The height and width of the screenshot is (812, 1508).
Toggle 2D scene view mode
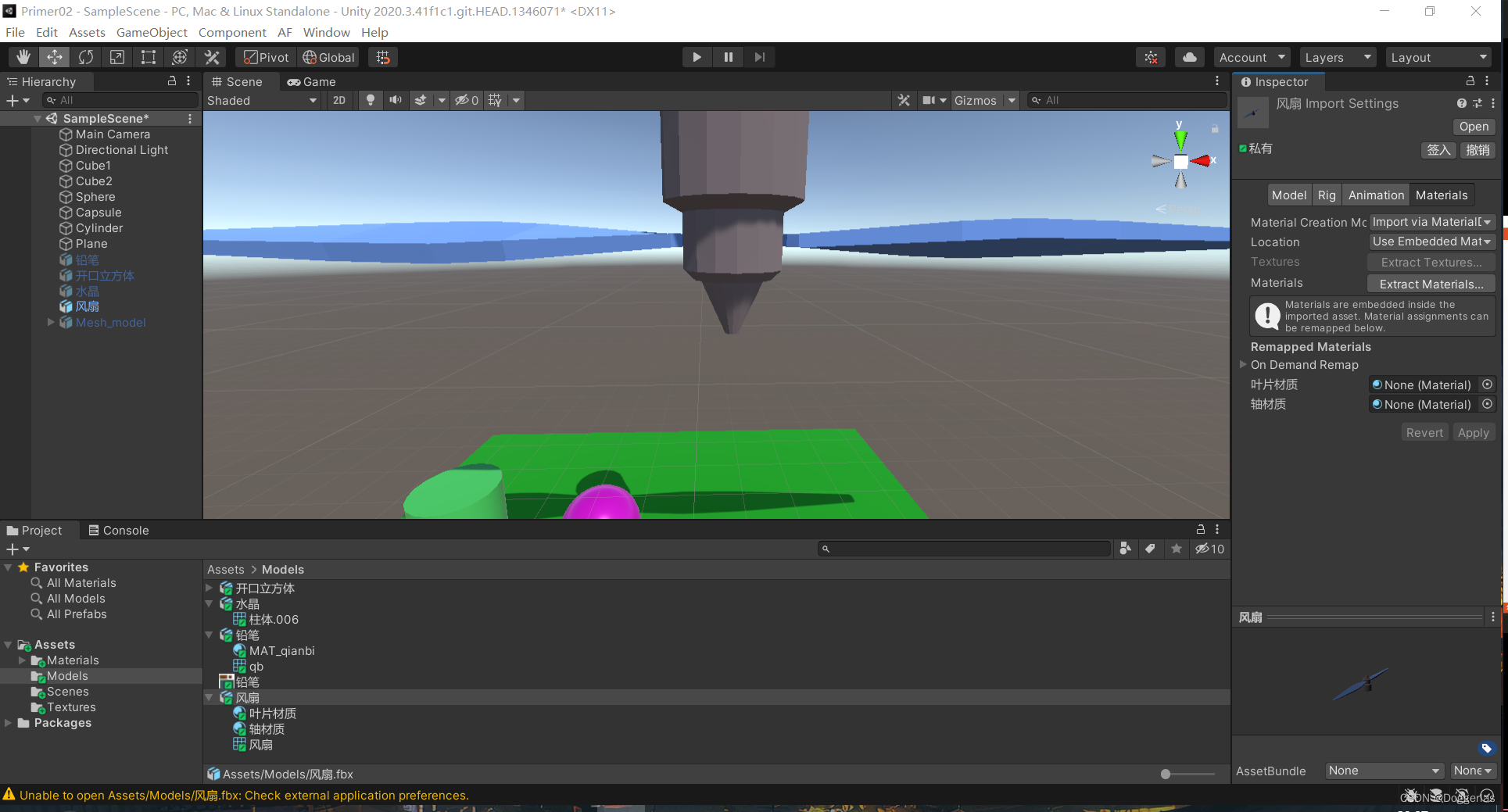click(x=339, y=100)
